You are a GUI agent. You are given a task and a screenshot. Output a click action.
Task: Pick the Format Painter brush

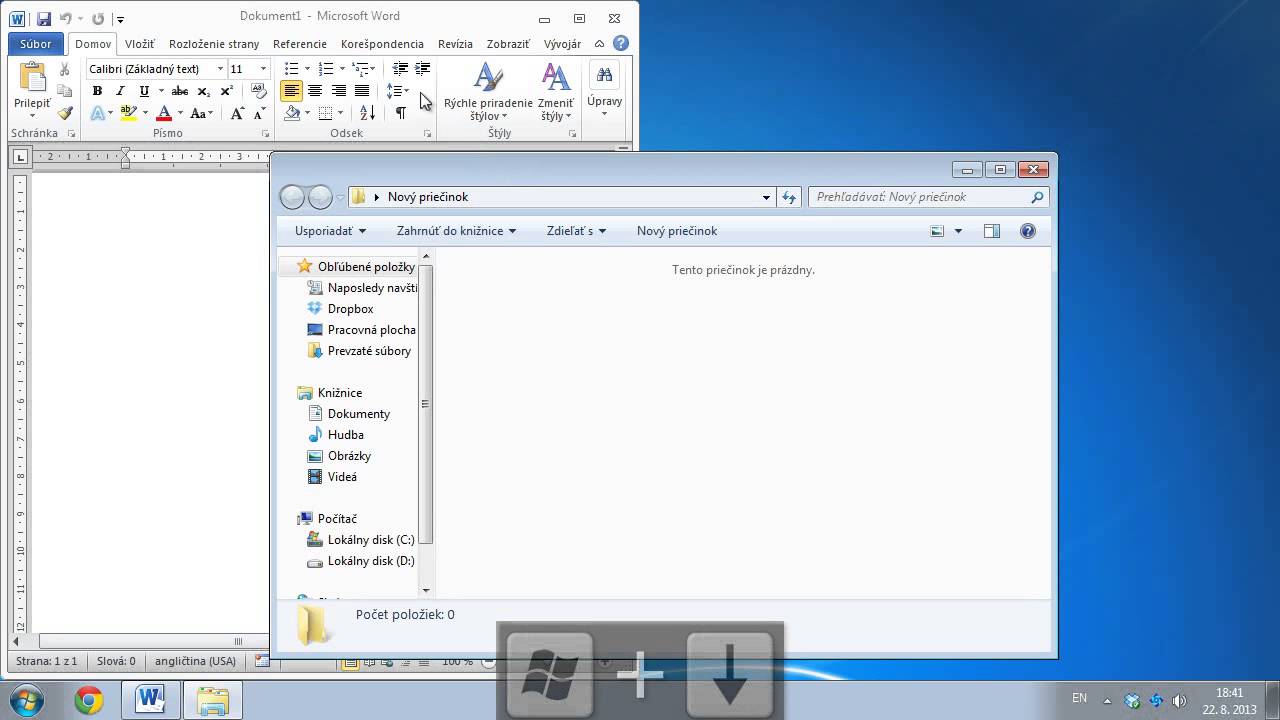pyautogui.click(x=65, y=113)
